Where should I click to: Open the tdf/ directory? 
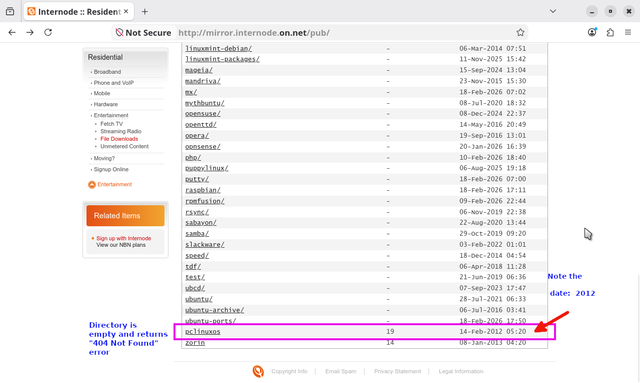click(193, 267)
